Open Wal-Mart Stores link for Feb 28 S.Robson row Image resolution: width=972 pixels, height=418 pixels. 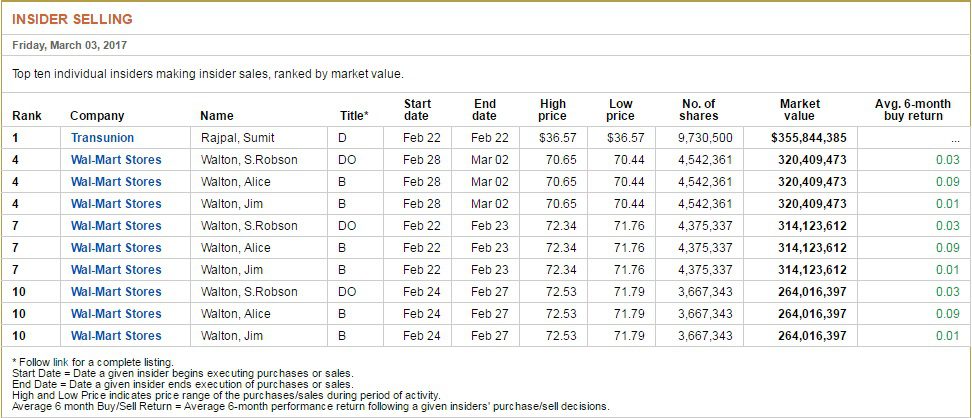point(116,160)
